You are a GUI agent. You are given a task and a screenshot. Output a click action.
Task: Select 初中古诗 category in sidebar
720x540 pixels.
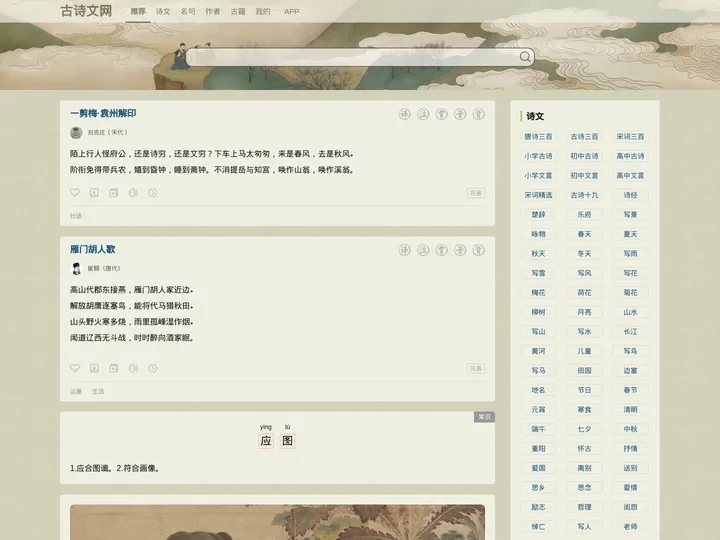pyautogui.click(x=584, y=156)
